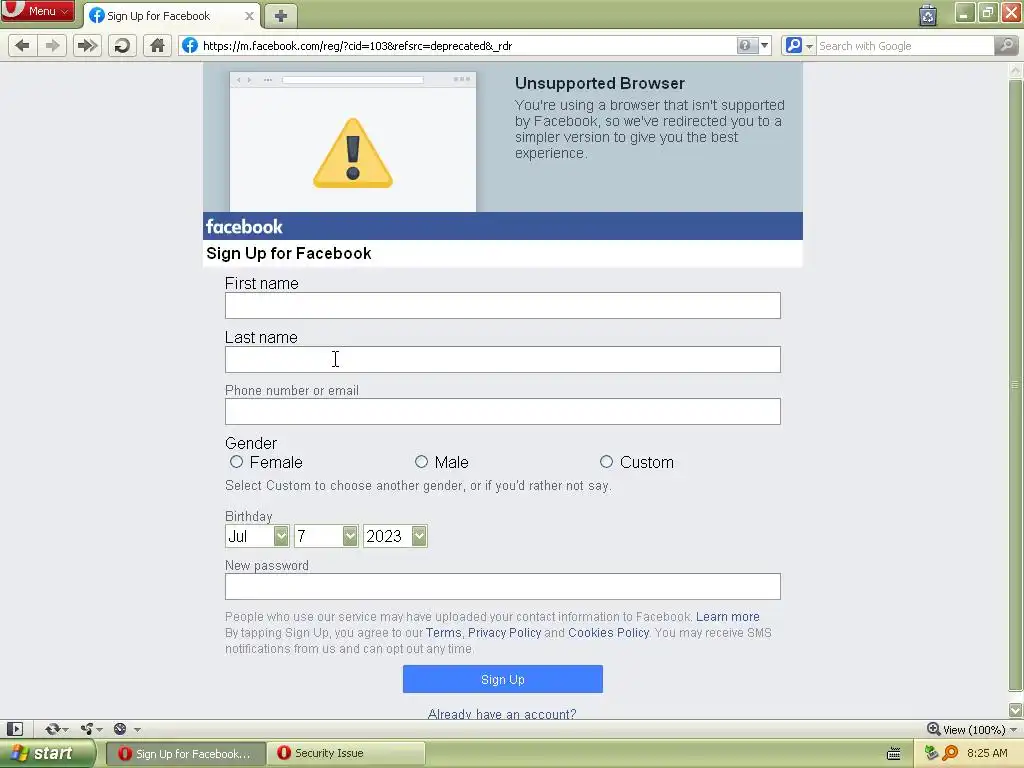1024x768 pixels.
Task: Select the Female gender option
Action: tap(236, 462)
